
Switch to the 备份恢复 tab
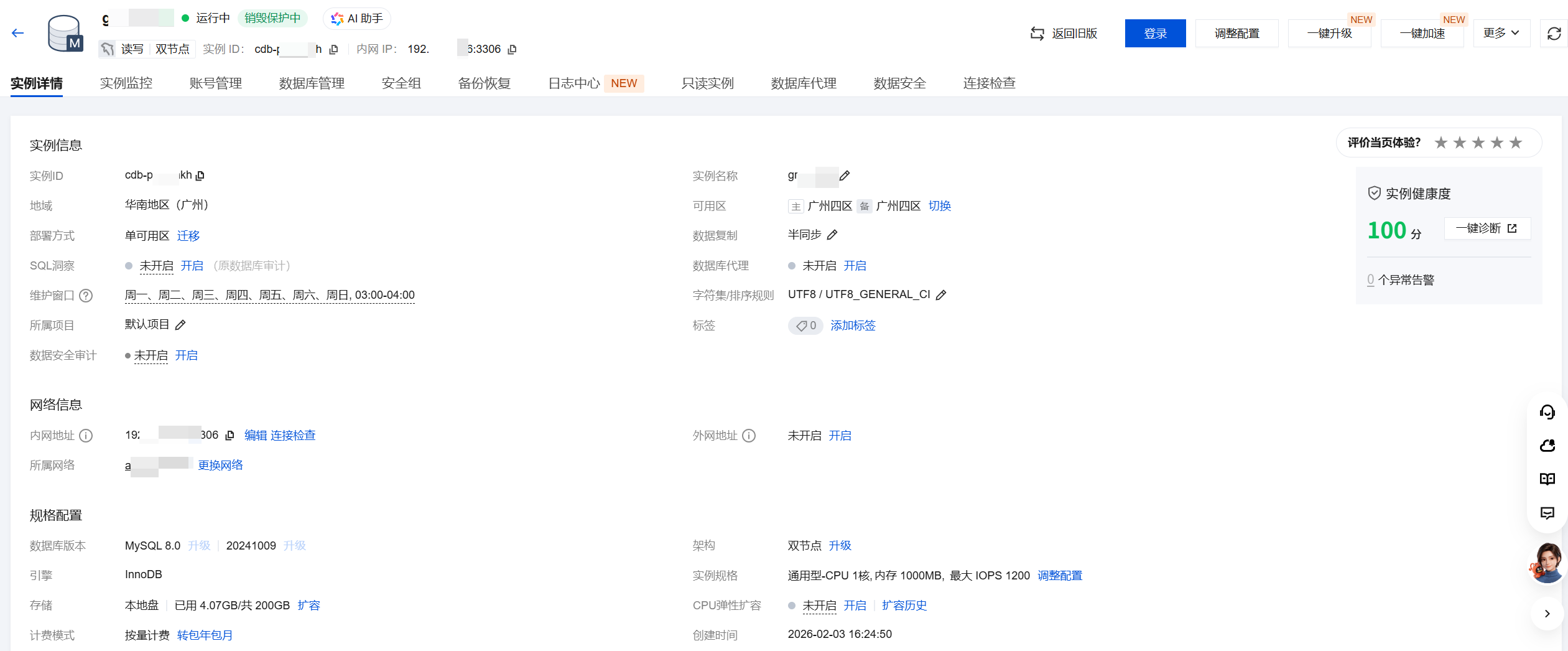tap(485, 83)
